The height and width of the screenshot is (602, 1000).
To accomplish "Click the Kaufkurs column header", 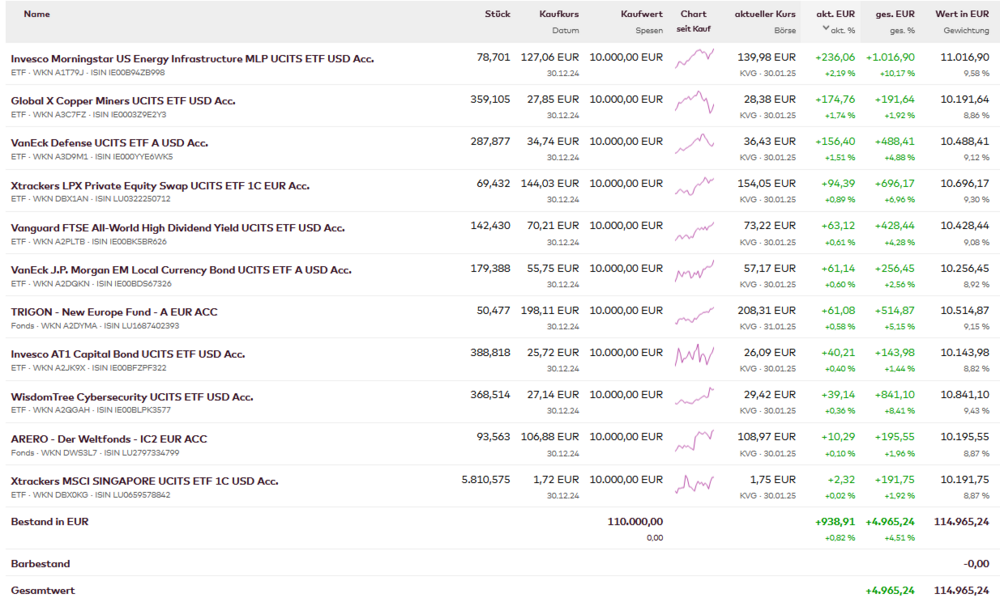I will (559, 14).
